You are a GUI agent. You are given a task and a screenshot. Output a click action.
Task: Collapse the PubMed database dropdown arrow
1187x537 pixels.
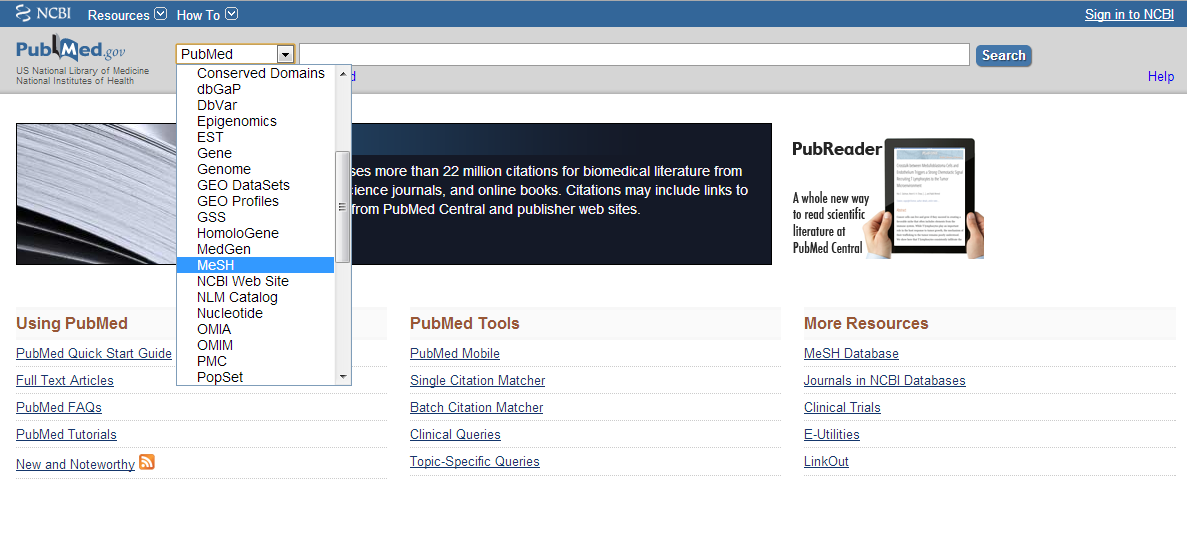(x=285, y=55)
